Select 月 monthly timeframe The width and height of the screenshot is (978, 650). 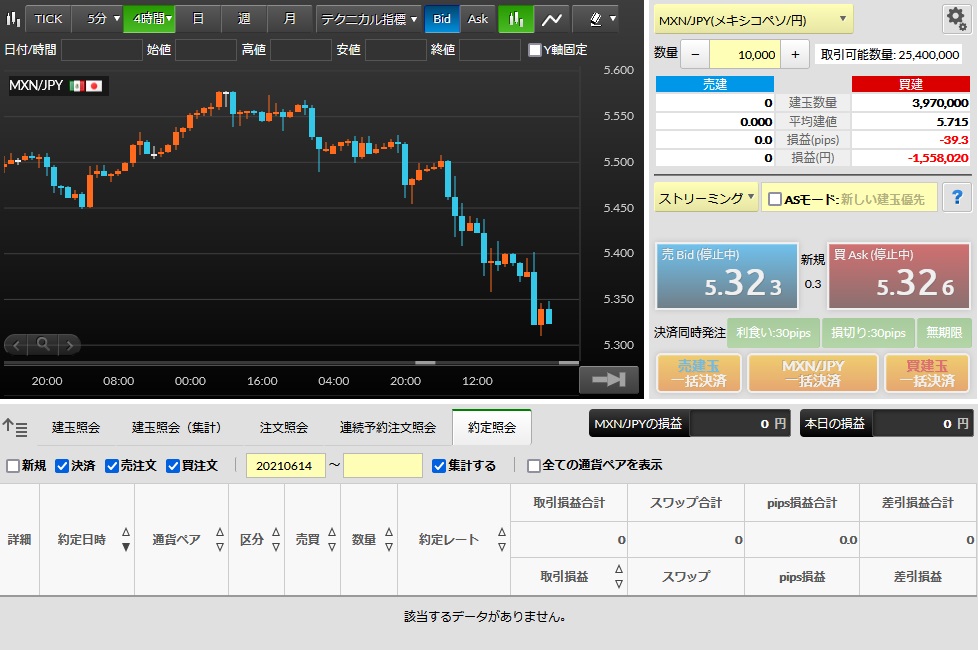(289, 19)
